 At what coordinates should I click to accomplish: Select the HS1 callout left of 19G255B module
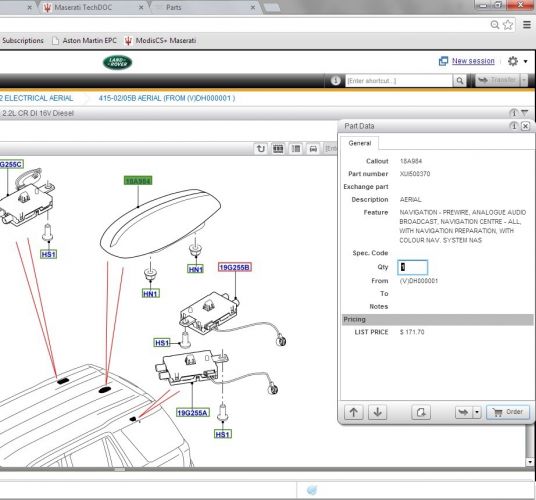click(x=162, y=343)
